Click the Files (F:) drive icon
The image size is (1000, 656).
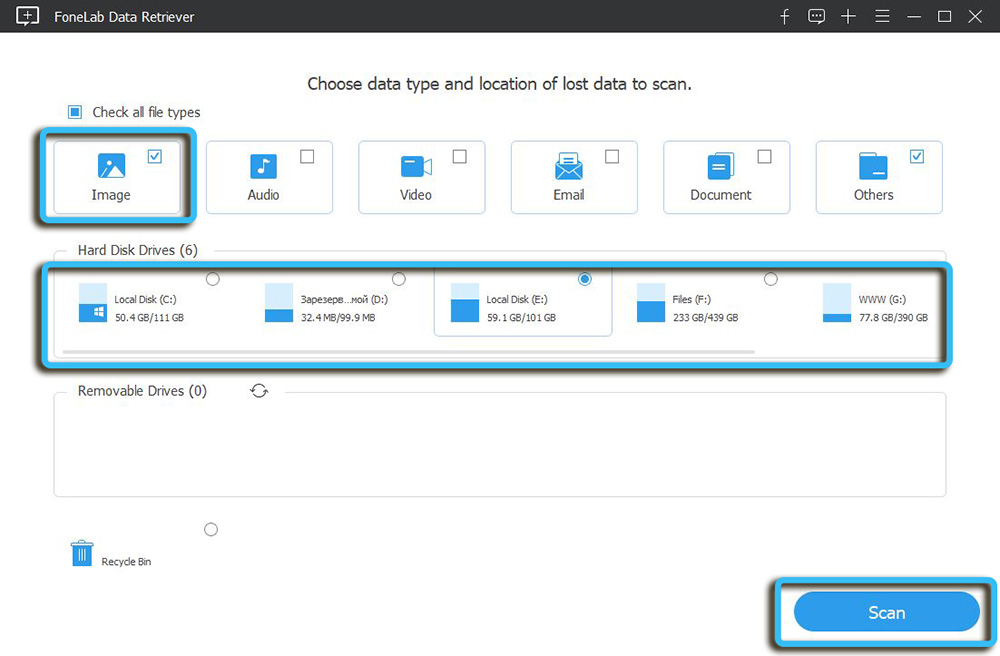tap(651, 303)
